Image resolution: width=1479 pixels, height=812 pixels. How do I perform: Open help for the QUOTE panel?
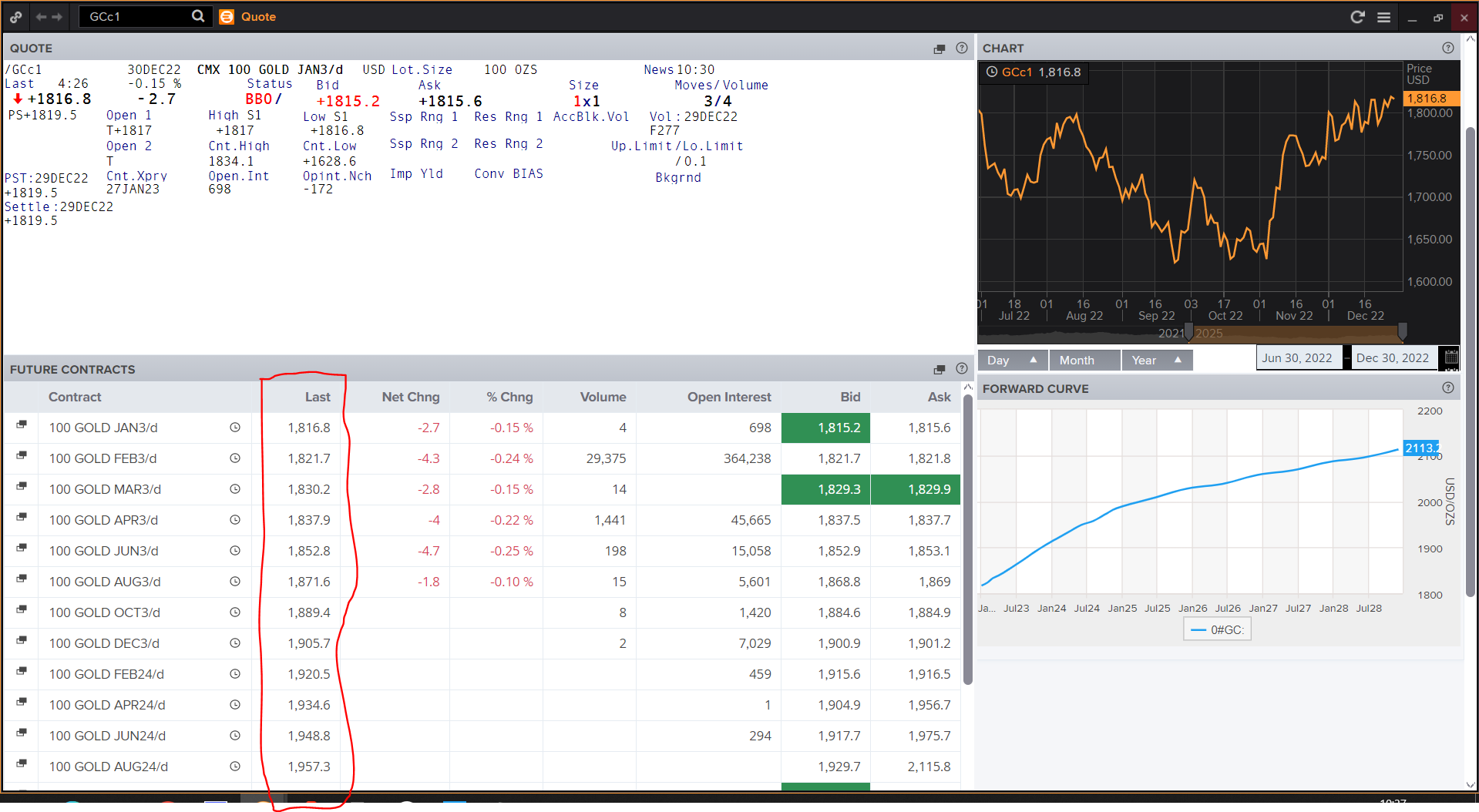962,48
